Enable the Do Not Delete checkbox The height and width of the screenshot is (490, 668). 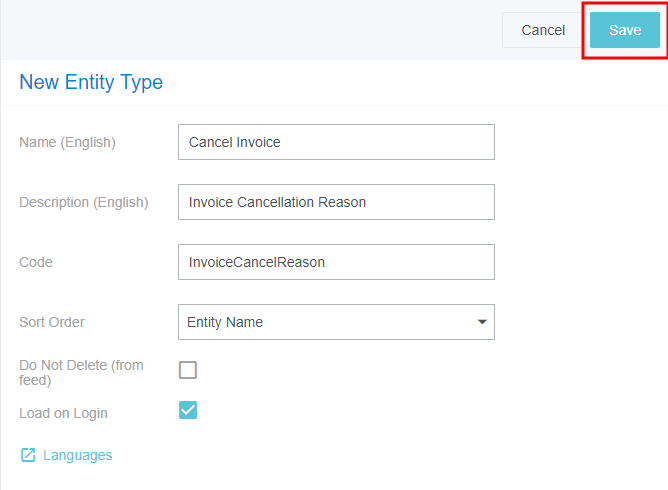point(188,370)
